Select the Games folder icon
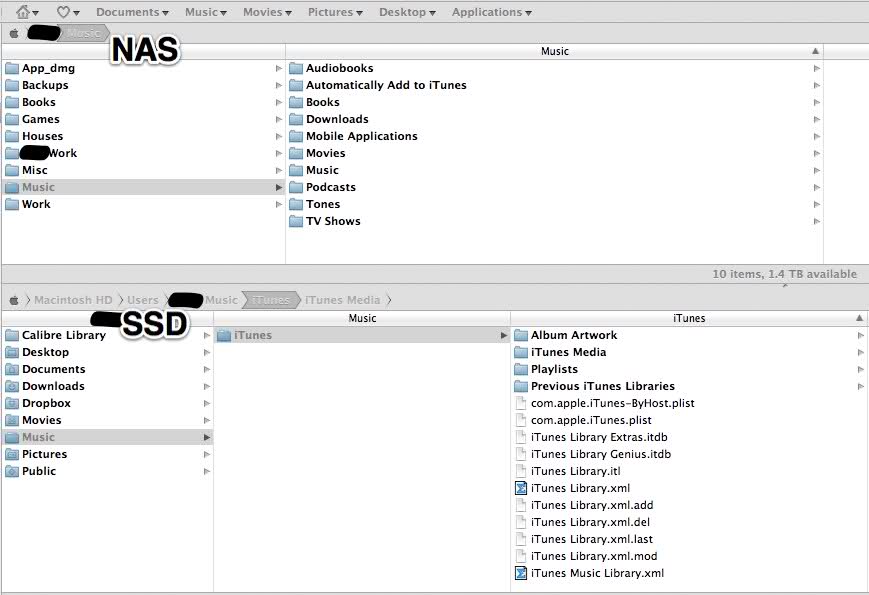The height and width of the screenshot is (595, 869). 12,119
